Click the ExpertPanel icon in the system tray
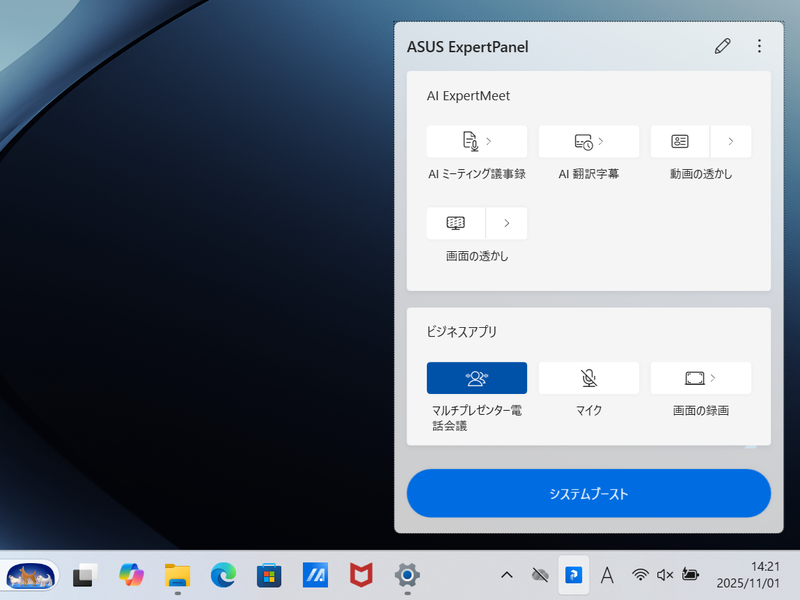Screen dimensions: 800x600 pos(574,576)
